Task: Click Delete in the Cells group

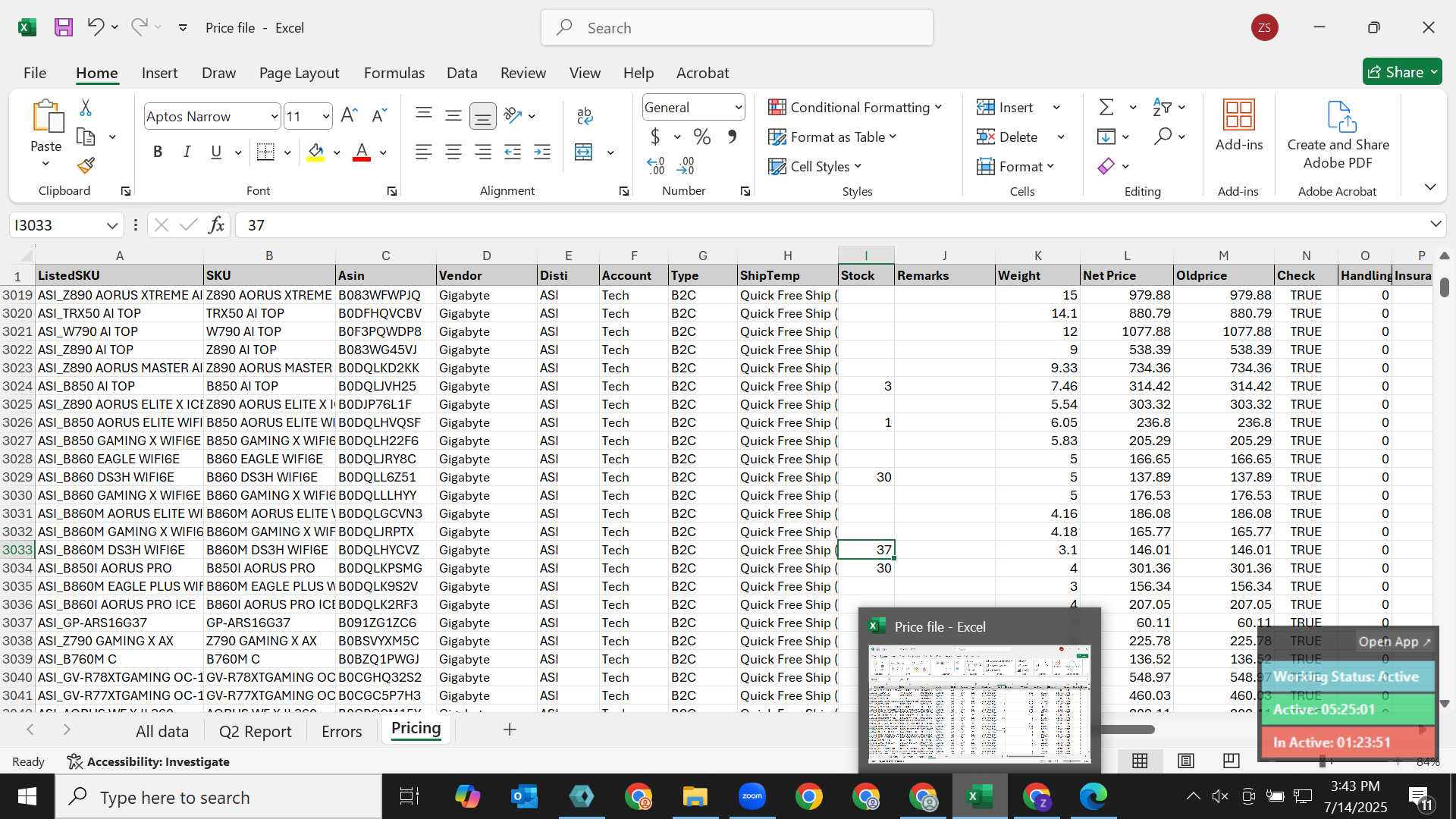Action: (x=1008, y=136)
